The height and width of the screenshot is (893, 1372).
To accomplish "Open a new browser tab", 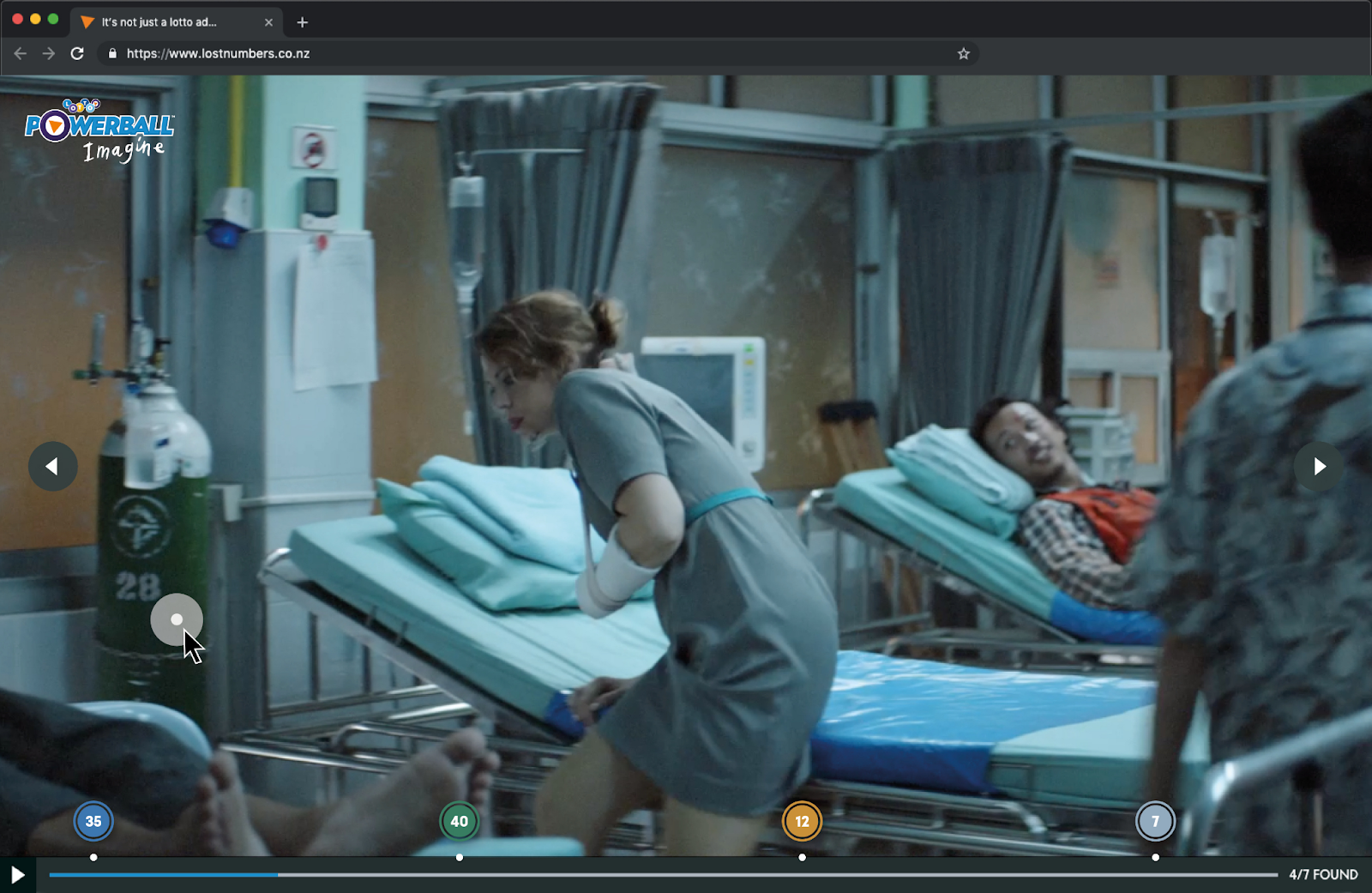I will tap(302, 22).
